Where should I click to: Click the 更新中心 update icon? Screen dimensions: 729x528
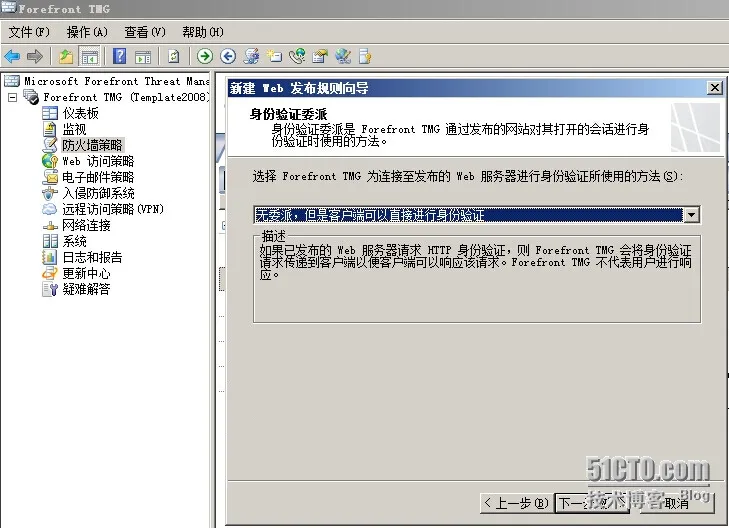(x=50, y=273)
